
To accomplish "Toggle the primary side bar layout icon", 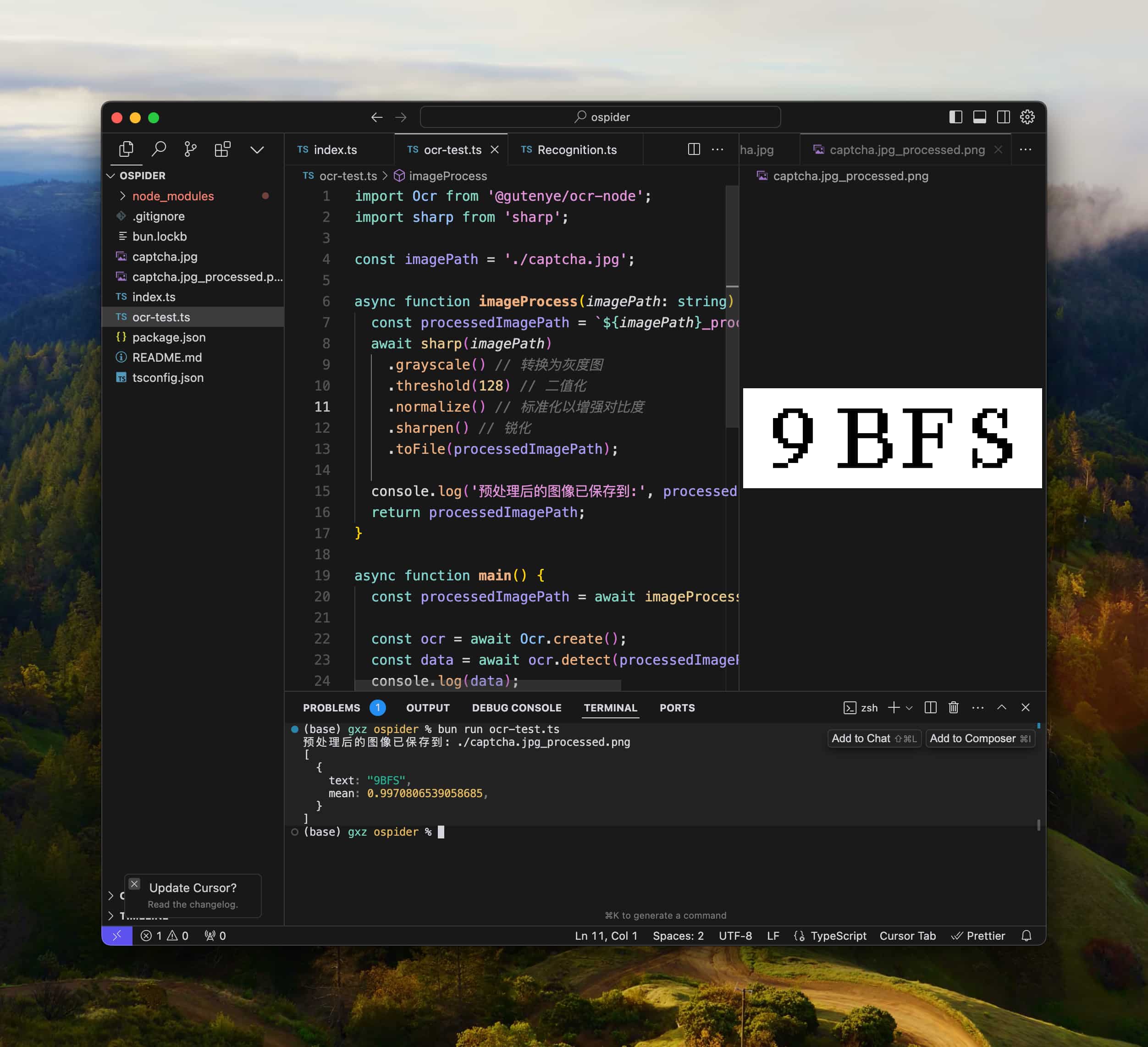I will click(955, 117).
